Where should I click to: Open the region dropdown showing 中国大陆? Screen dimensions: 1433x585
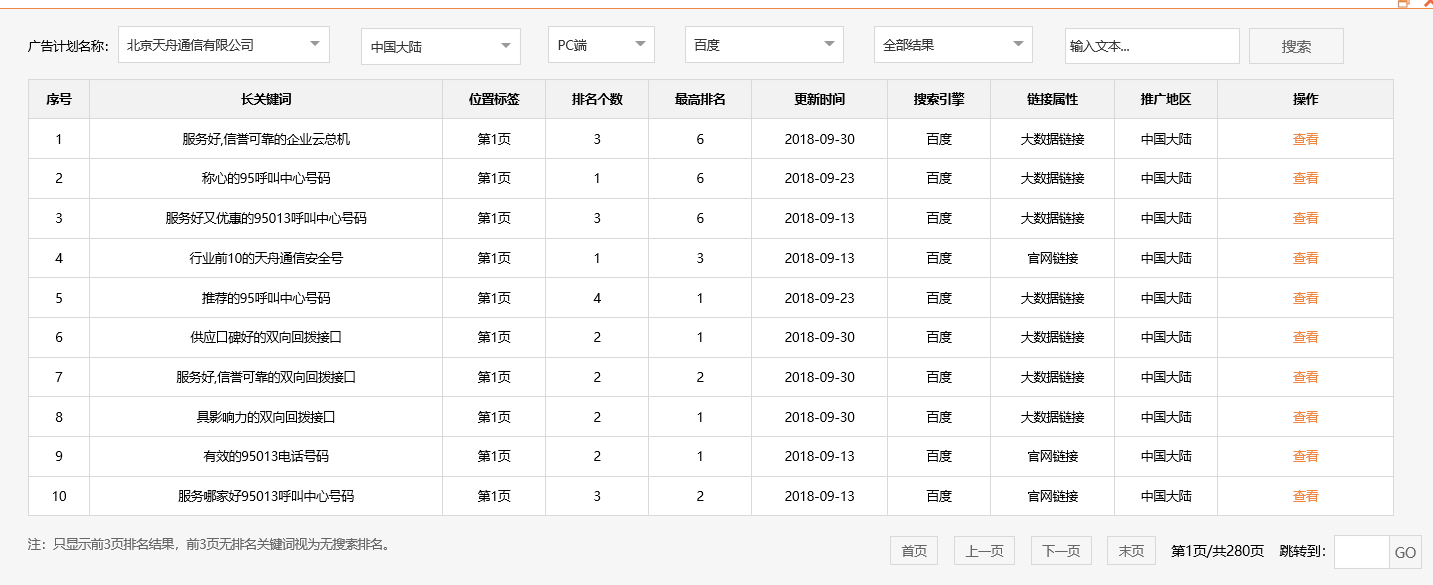point(439,44)
